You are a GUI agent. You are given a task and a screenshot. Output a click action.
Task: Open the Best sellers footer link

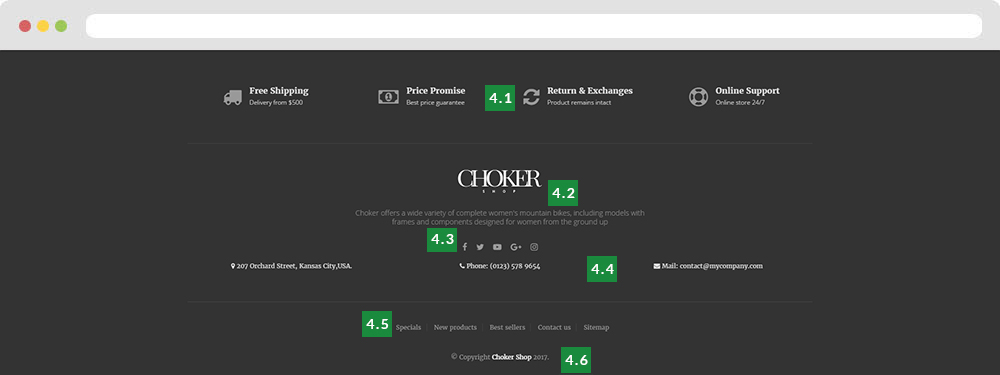tap(507, 327)
